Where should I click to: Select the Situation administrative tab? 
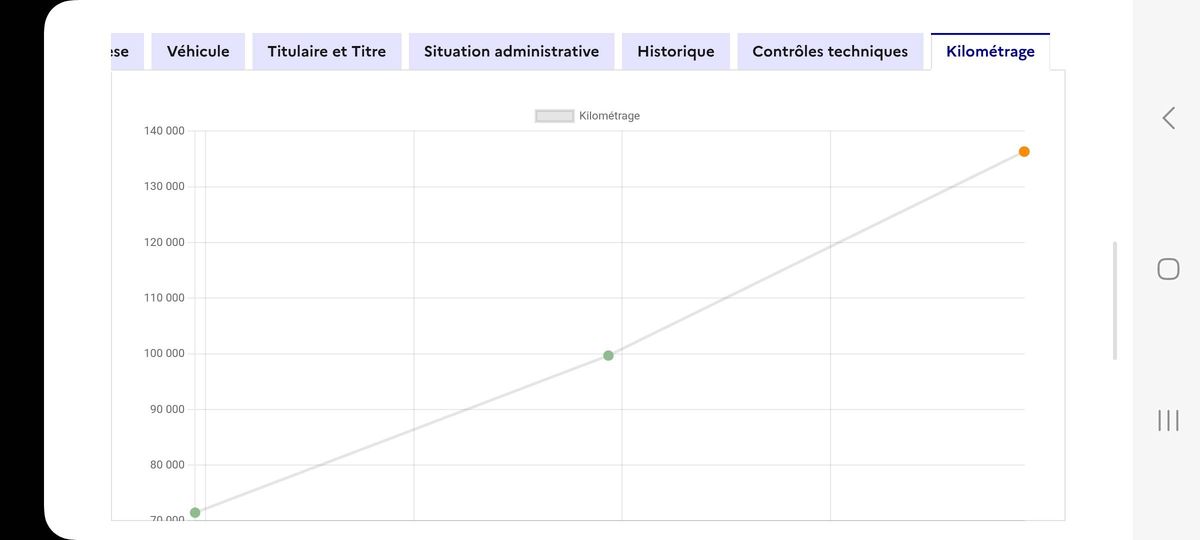click(511, 52)
